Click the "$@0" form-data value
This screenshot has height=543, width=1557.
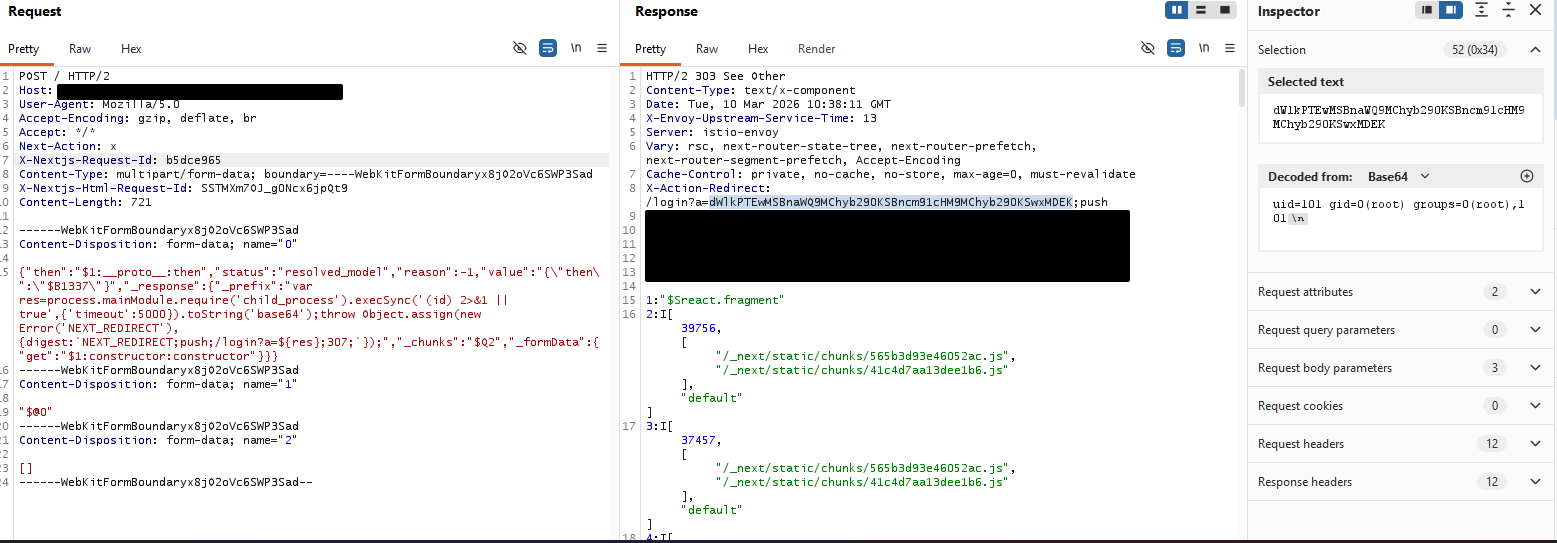click(x=35, y=412)
